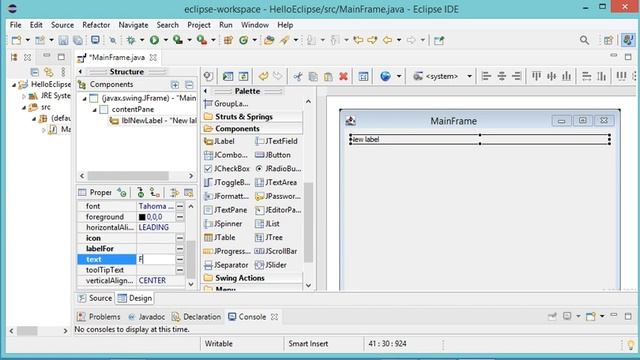Viewport: 640px width, 360px height.
Task: Click the Align left edges icon
Action: [x=486, y=76]
